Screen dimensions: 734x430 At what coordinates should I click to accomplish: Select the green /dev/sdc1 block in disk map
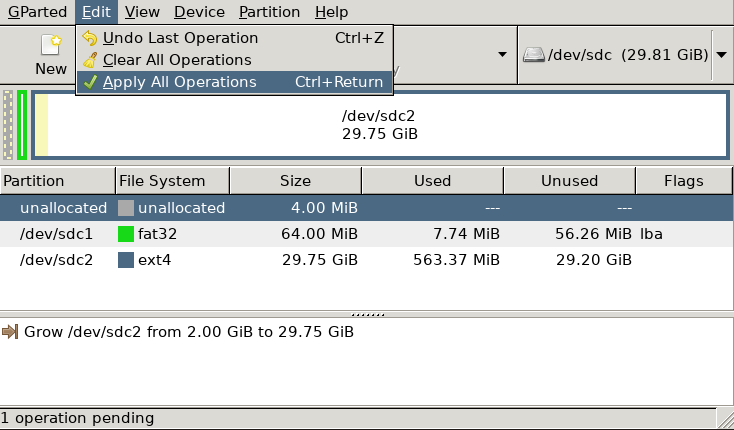(x=22, y=125)
